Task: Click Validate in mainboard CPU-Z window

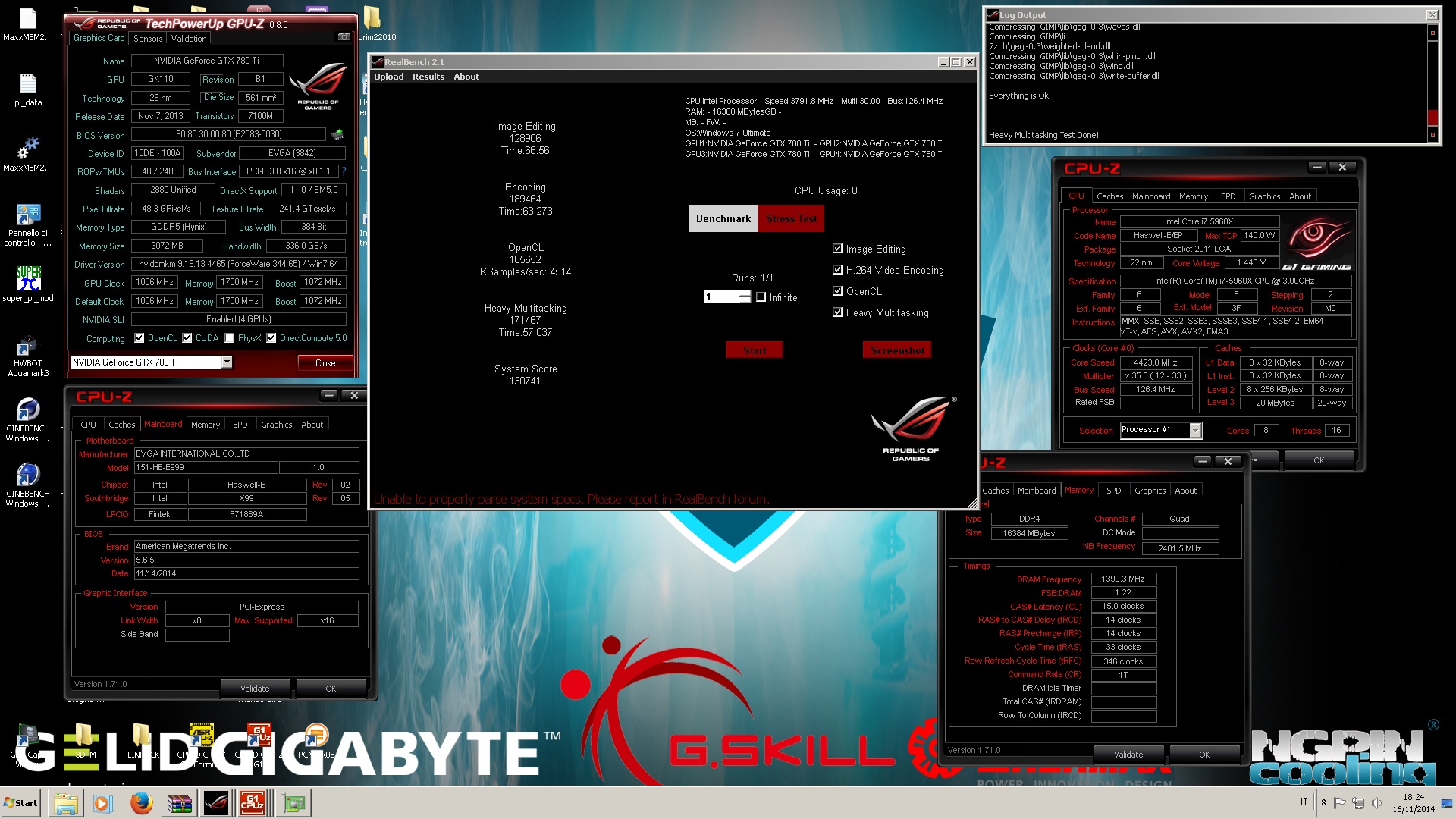Action: point(255,689)
